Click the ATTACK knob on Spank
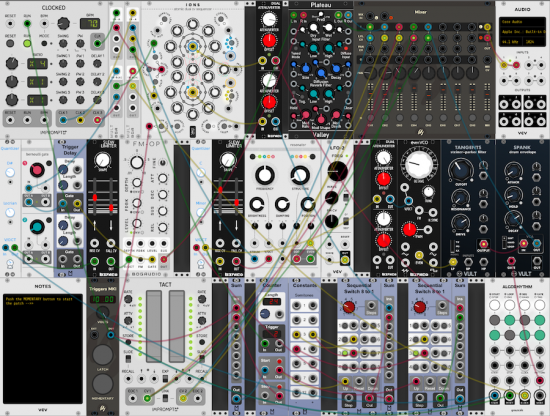Screen dimensions: 550x416 513,171
